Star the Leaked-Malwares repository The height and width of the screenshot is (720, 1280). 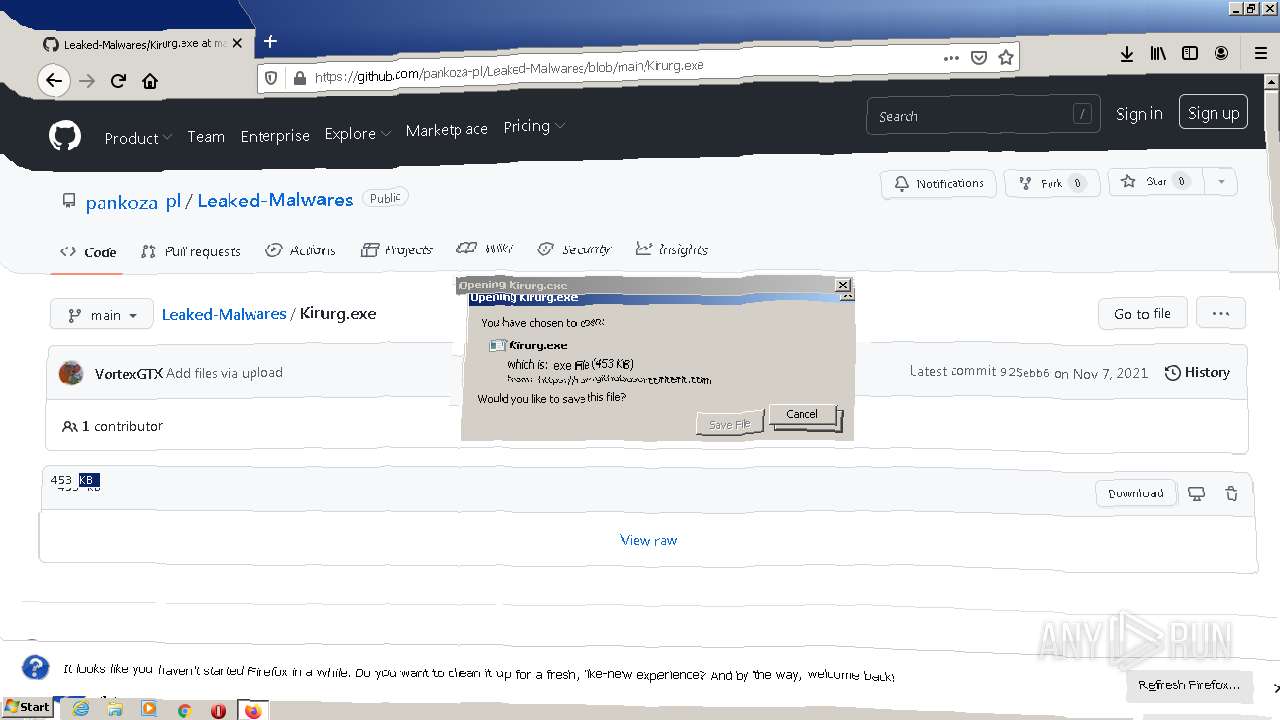point(1156,182)
